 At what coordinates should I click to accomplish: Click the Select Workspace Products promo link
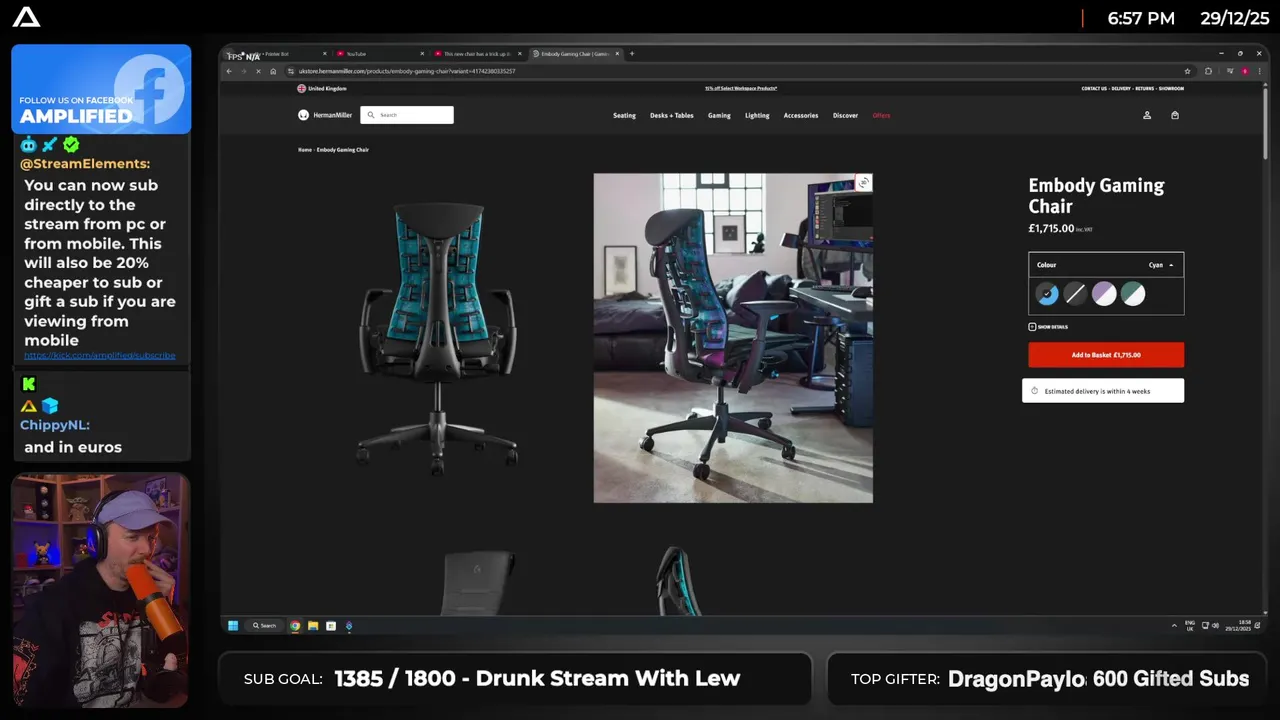click(x=741, y=88)
